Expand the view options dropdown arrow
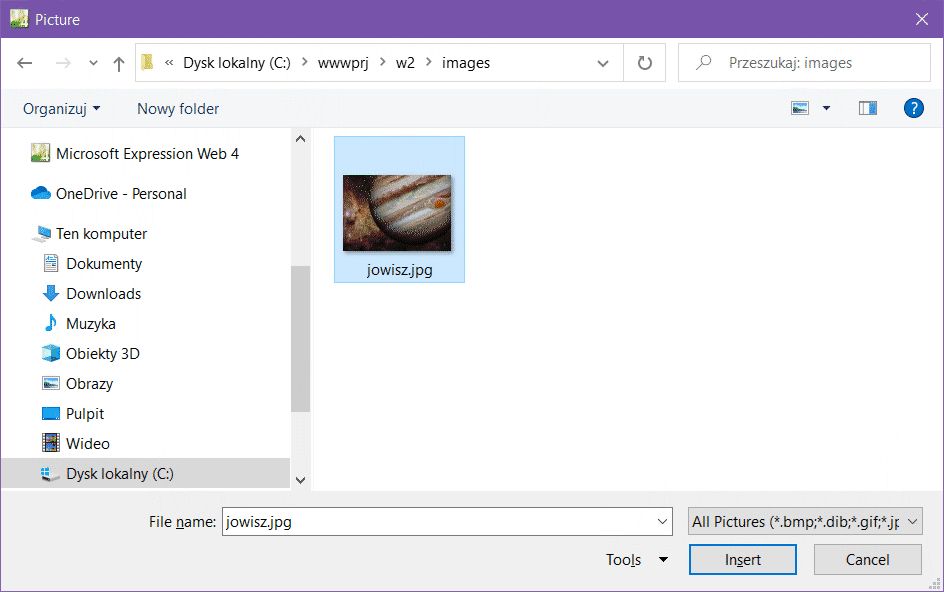Image resolution: width=944 pixels, height=592 pixels. click(x=827, y=108)
